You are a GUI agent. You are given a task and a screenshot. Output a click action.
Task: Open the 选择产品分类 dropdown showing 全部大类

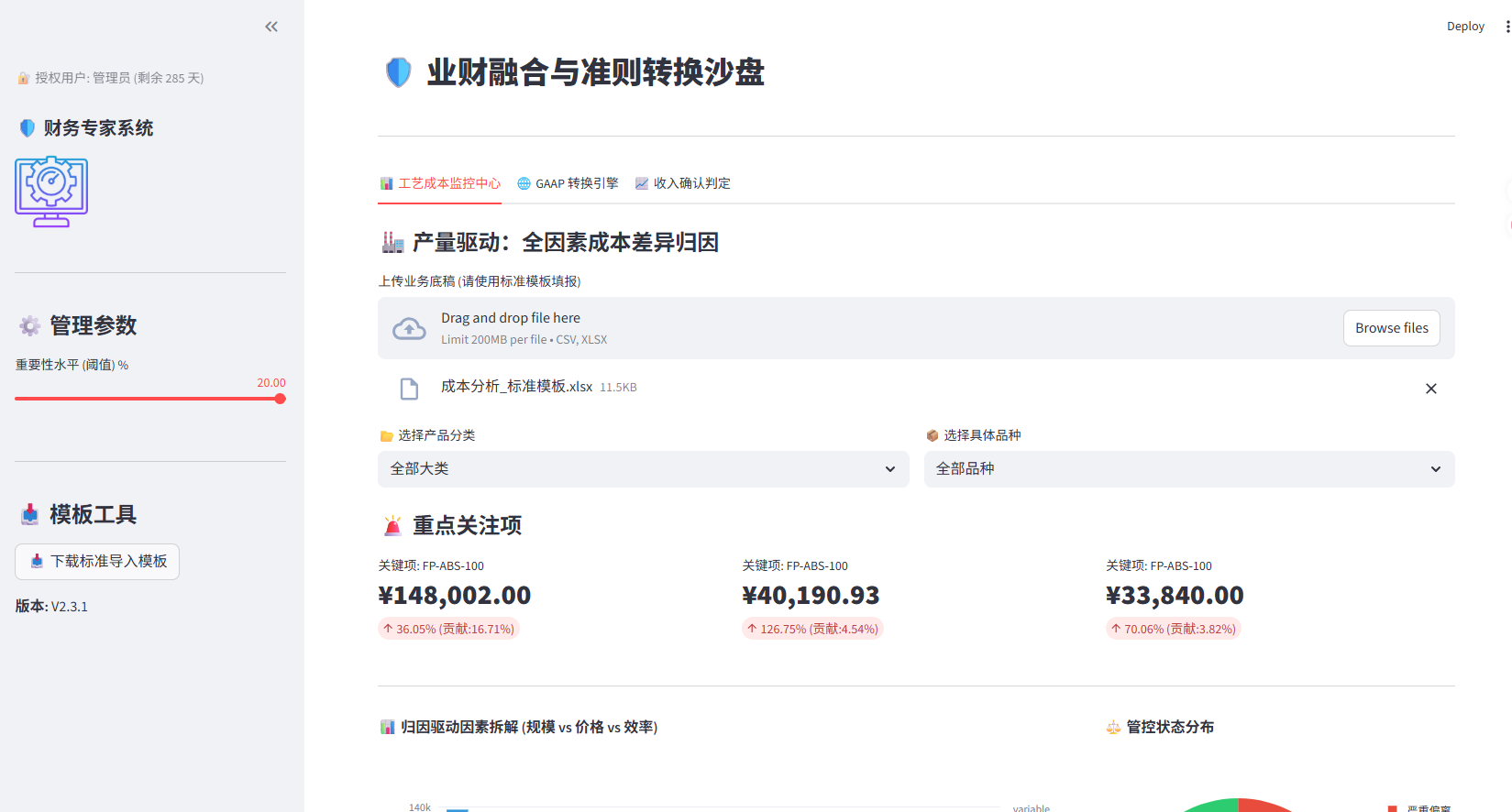coord(643,469)
